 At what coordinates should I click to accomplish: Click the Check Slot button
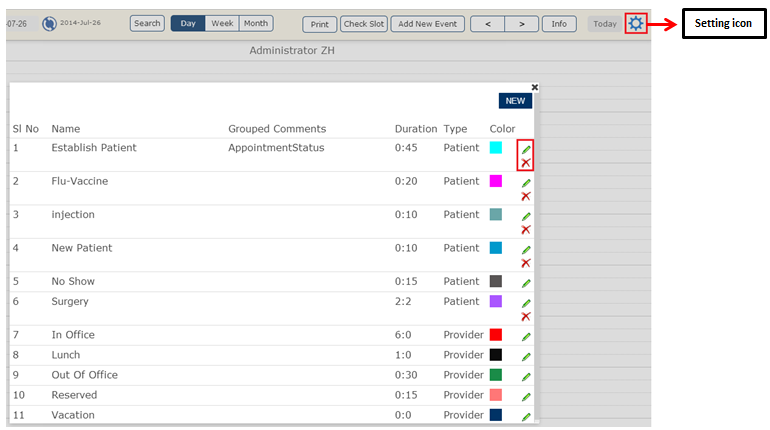[x=363, y=24]
